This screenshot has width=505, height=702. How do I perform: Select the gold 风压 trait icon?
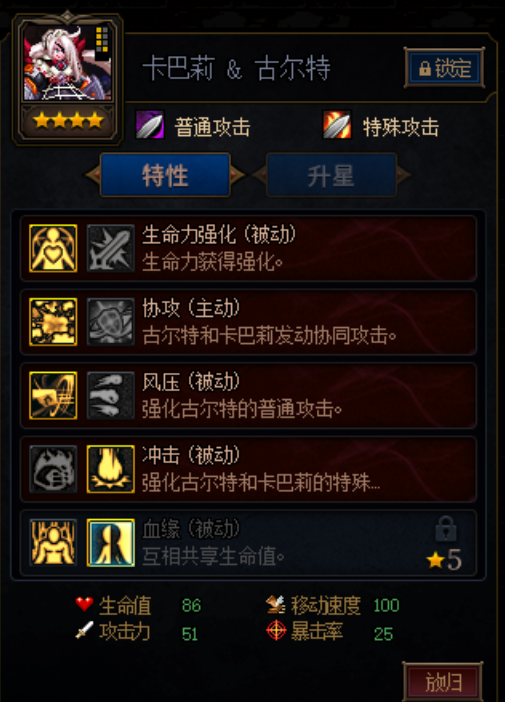[x=53, y=395]
